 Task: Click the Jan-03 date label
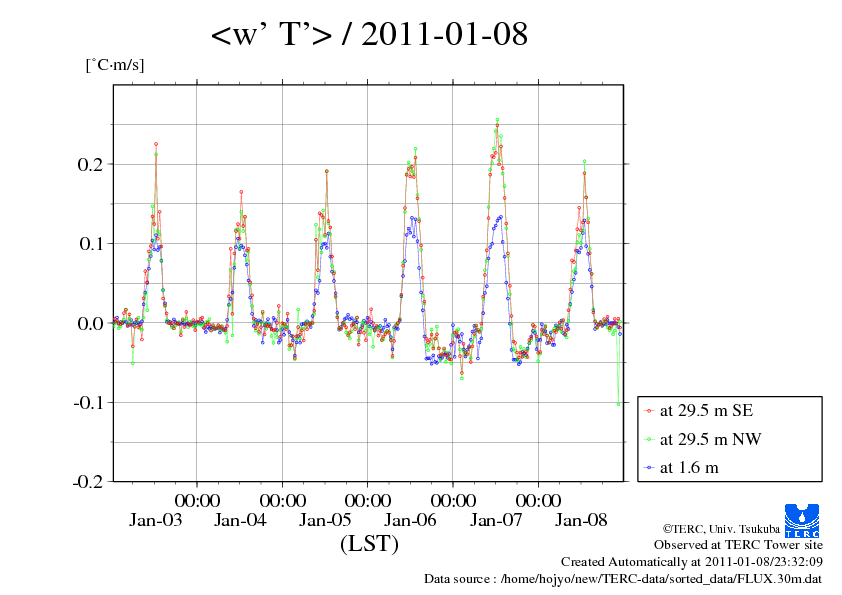[155, 520]
